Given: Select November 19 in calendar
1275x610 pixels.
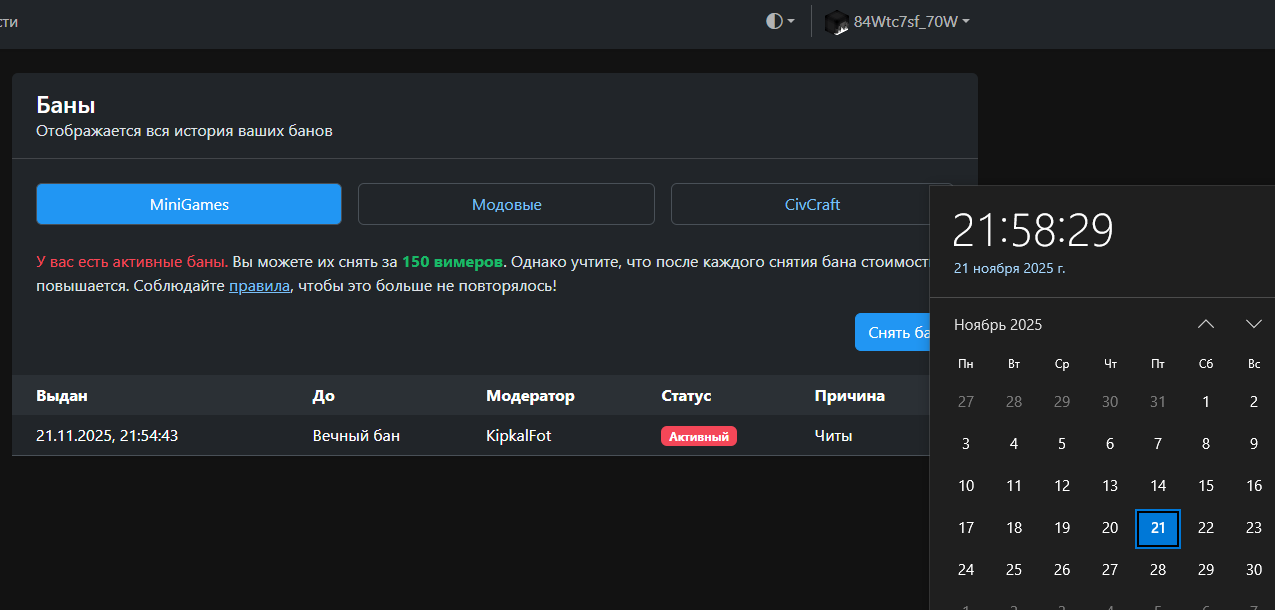Looking at the screenshot, I should point(1062,528).
